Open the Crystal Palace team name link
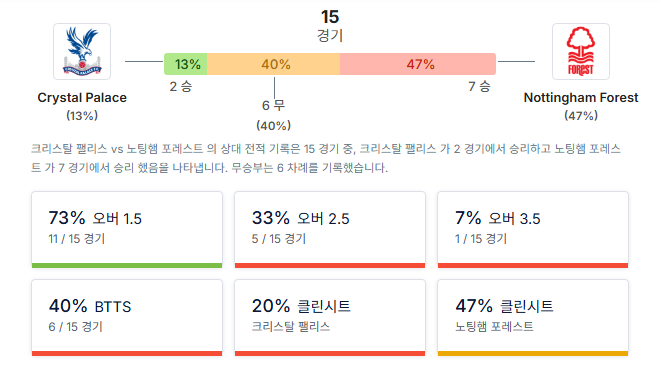The image size is (661, 367). [82, 98]
